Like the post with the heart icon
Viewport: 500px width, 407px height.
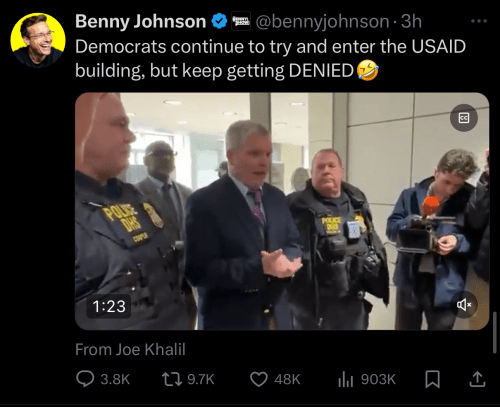point(259,379)
